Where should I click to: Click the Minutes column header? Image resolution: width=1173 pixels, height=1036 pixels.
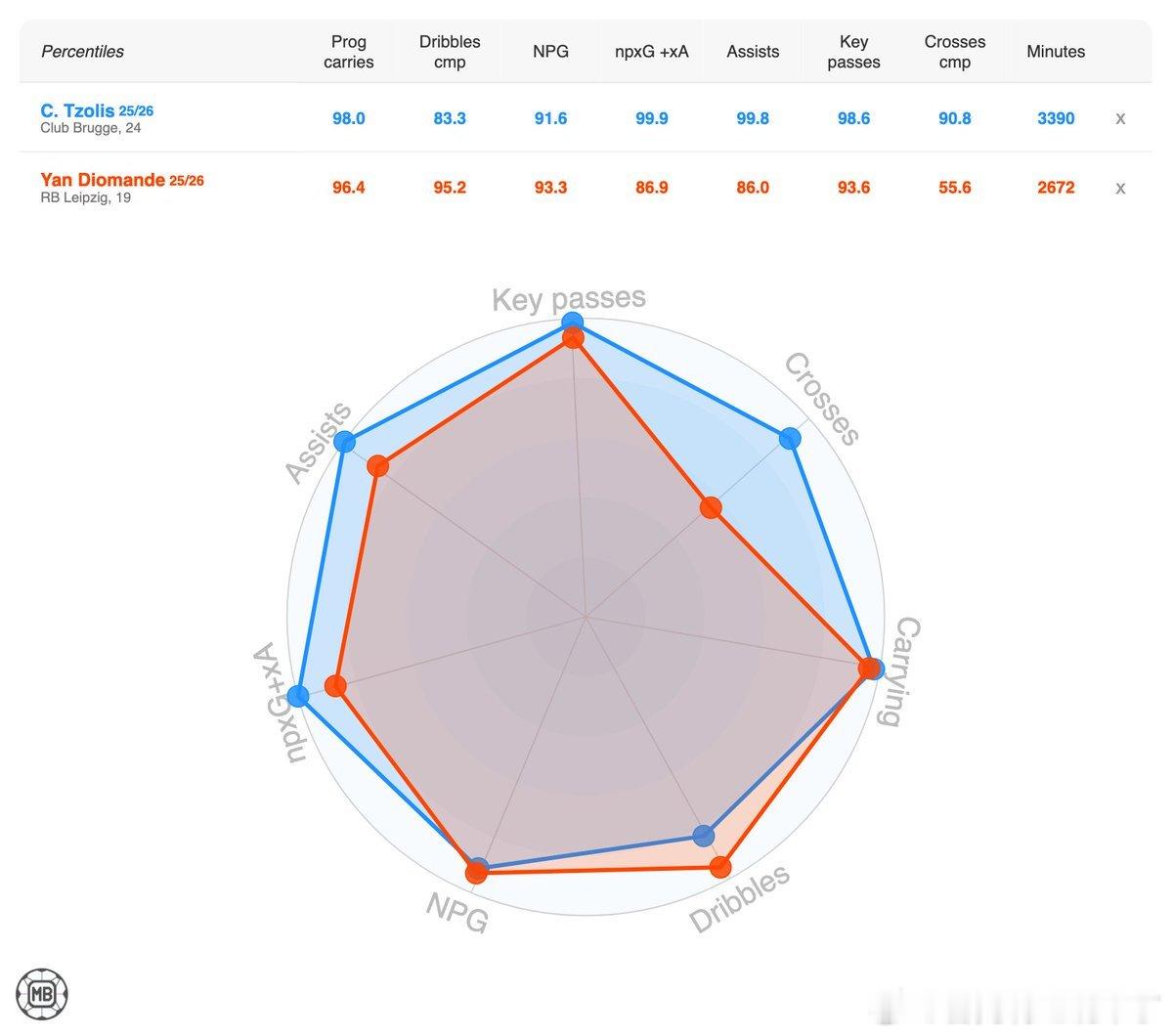click(x=1056, y=51)
